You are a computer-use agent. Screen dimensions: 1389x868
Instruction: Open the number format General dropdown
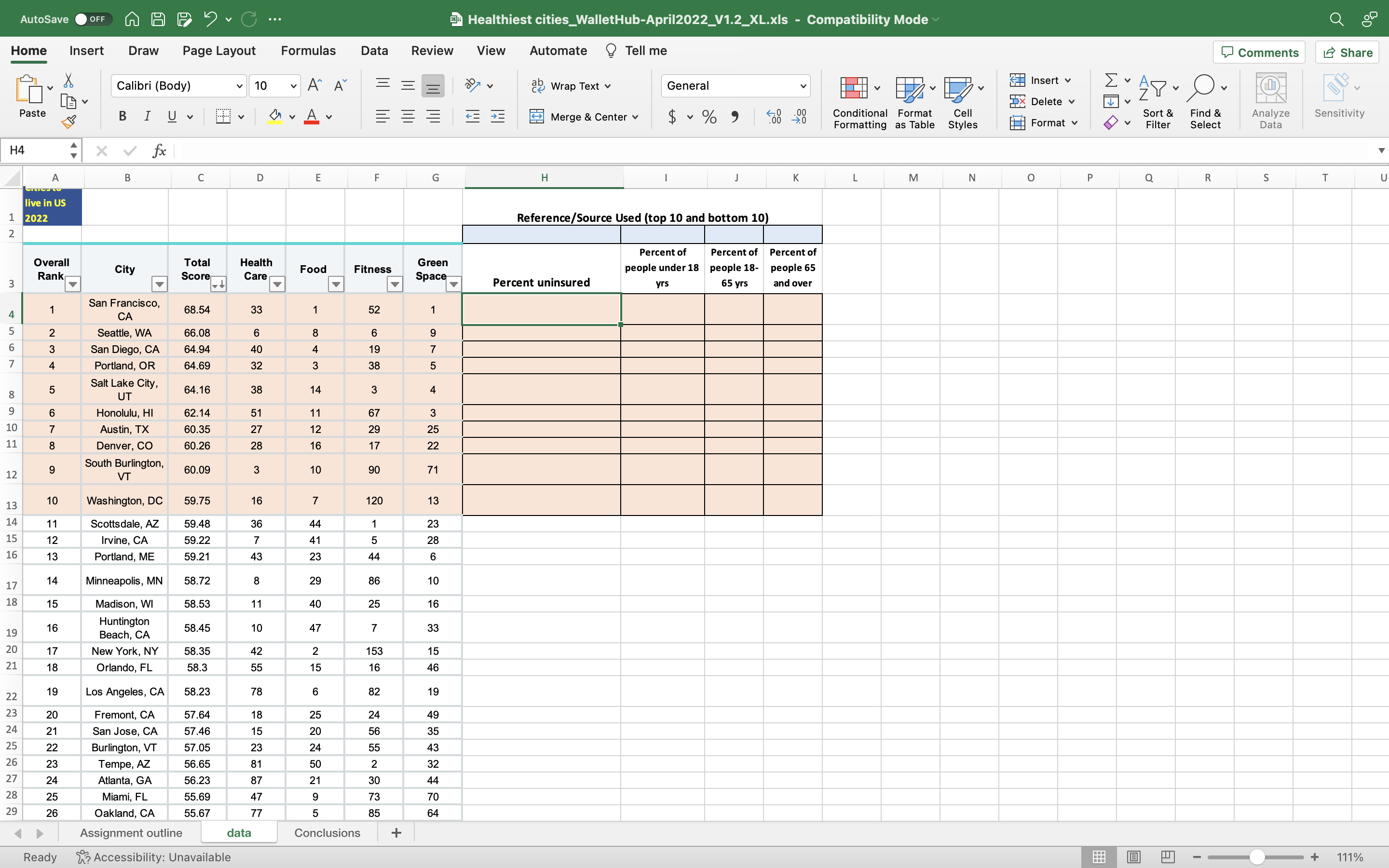pos(803,86)
